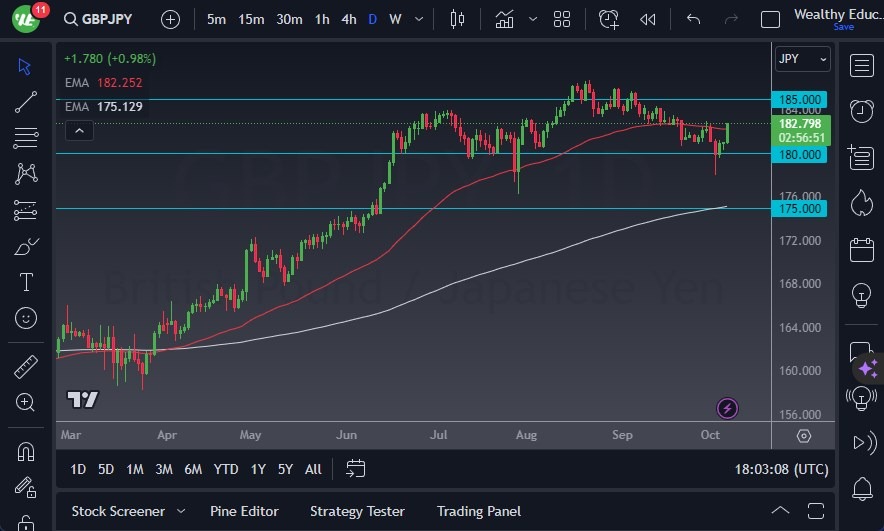
Task: Open the emoji icons tool
Action: [26, 318]
